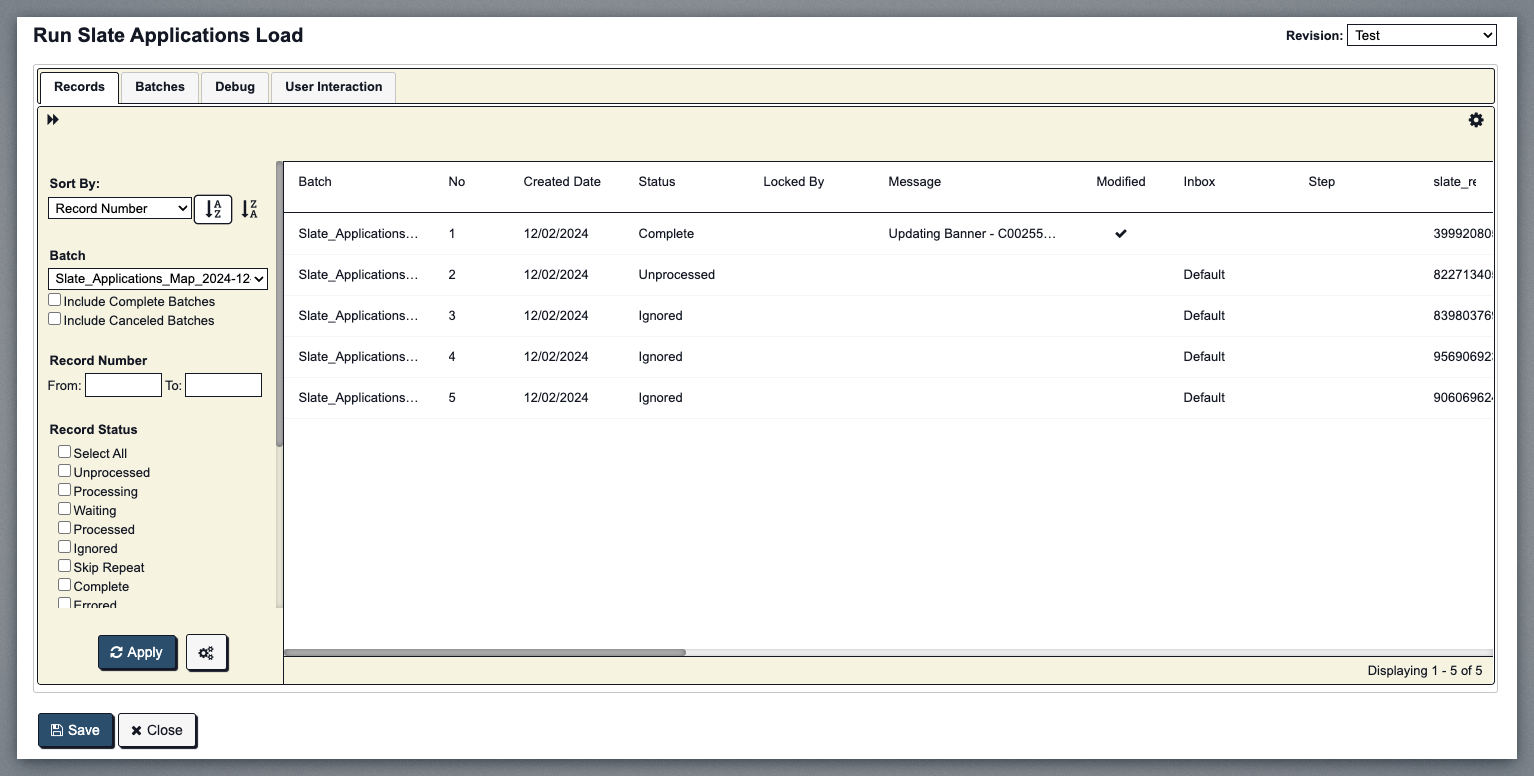
Task: Tick the Ignored status checkbox
Action: pos(65,547)
